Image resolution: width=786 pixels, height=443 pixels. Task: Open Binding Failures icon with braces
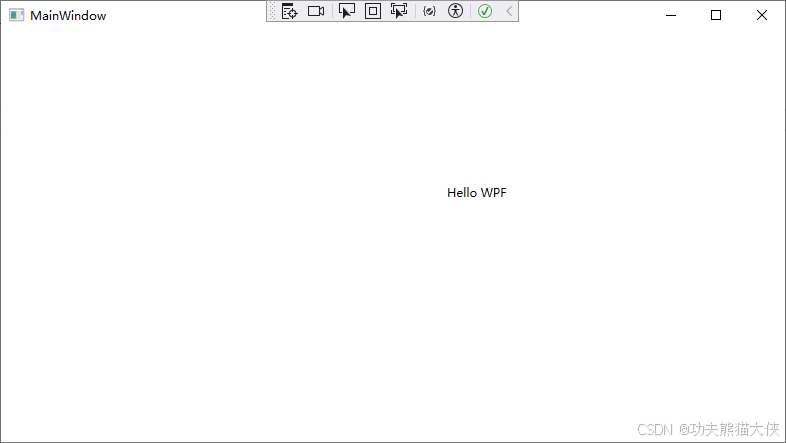429,11
